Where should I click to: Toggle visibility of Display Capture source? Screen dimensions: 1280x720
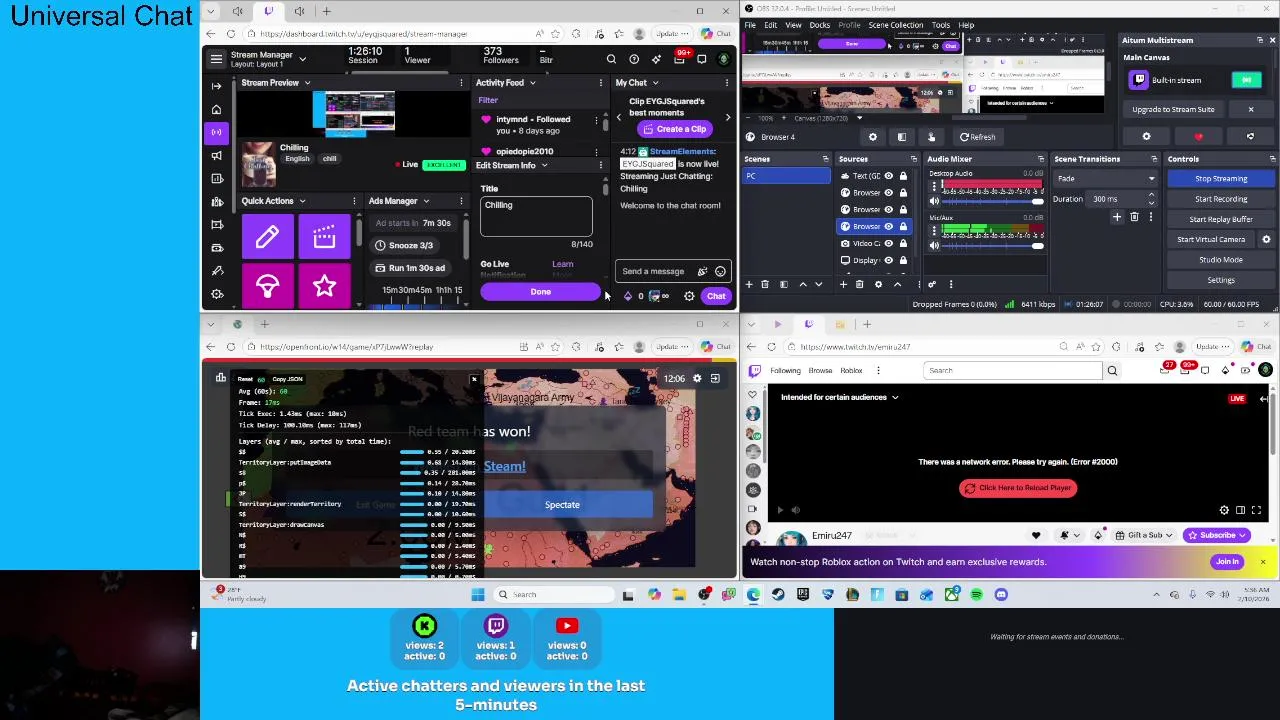pos(888,260)
